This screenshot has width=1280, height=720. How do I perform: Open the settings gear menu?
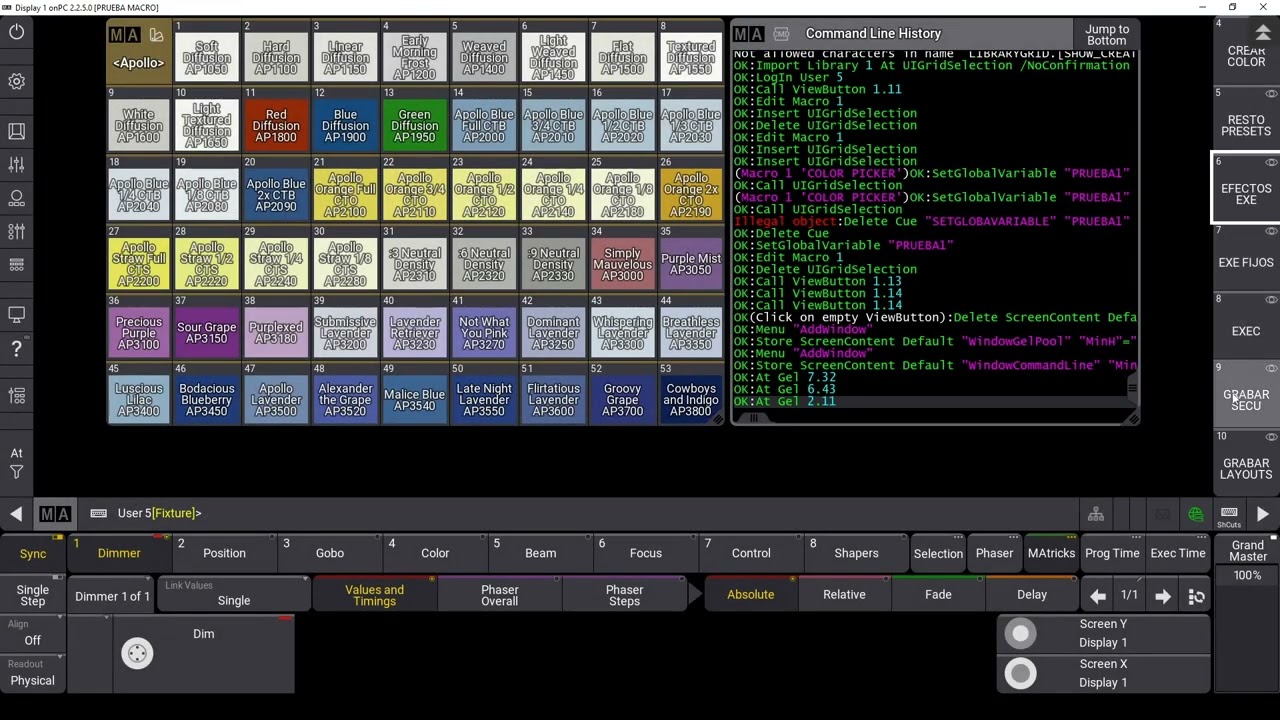[17, 81]
